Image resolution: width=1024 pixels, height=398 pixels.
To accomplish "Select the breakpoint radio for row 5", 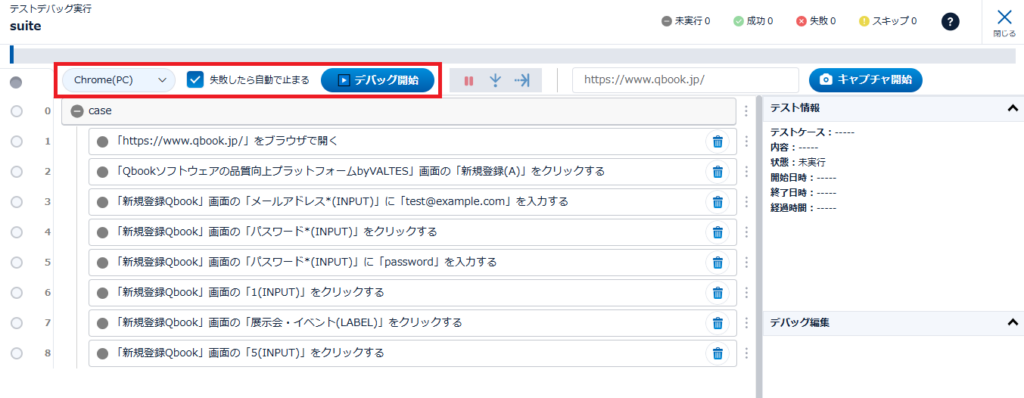I will click(16, 262).
